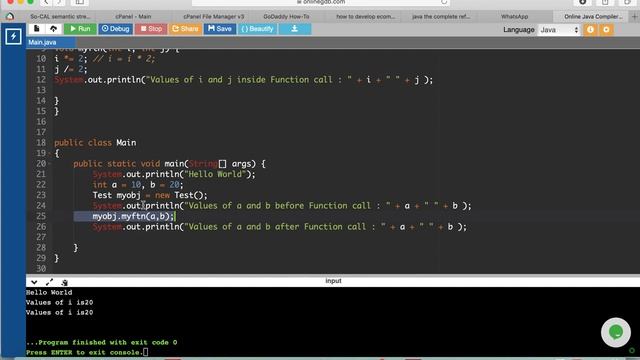The width and height of the screenshot is (640, 360).
Task: Switch to the cPanel - Main browser tab
Action: tap(133, 17)
